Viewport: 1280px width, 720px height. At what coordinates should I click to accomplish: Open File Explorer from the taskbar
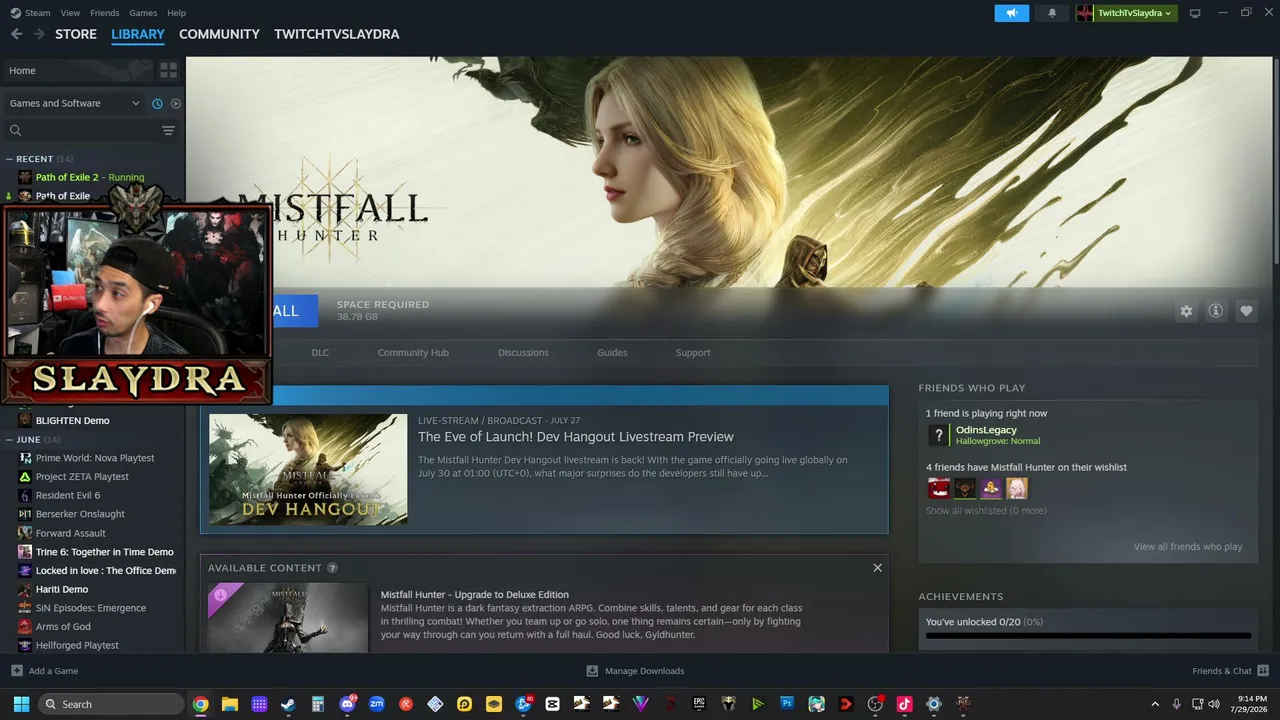pyautogui.click(x=230, y=704)
